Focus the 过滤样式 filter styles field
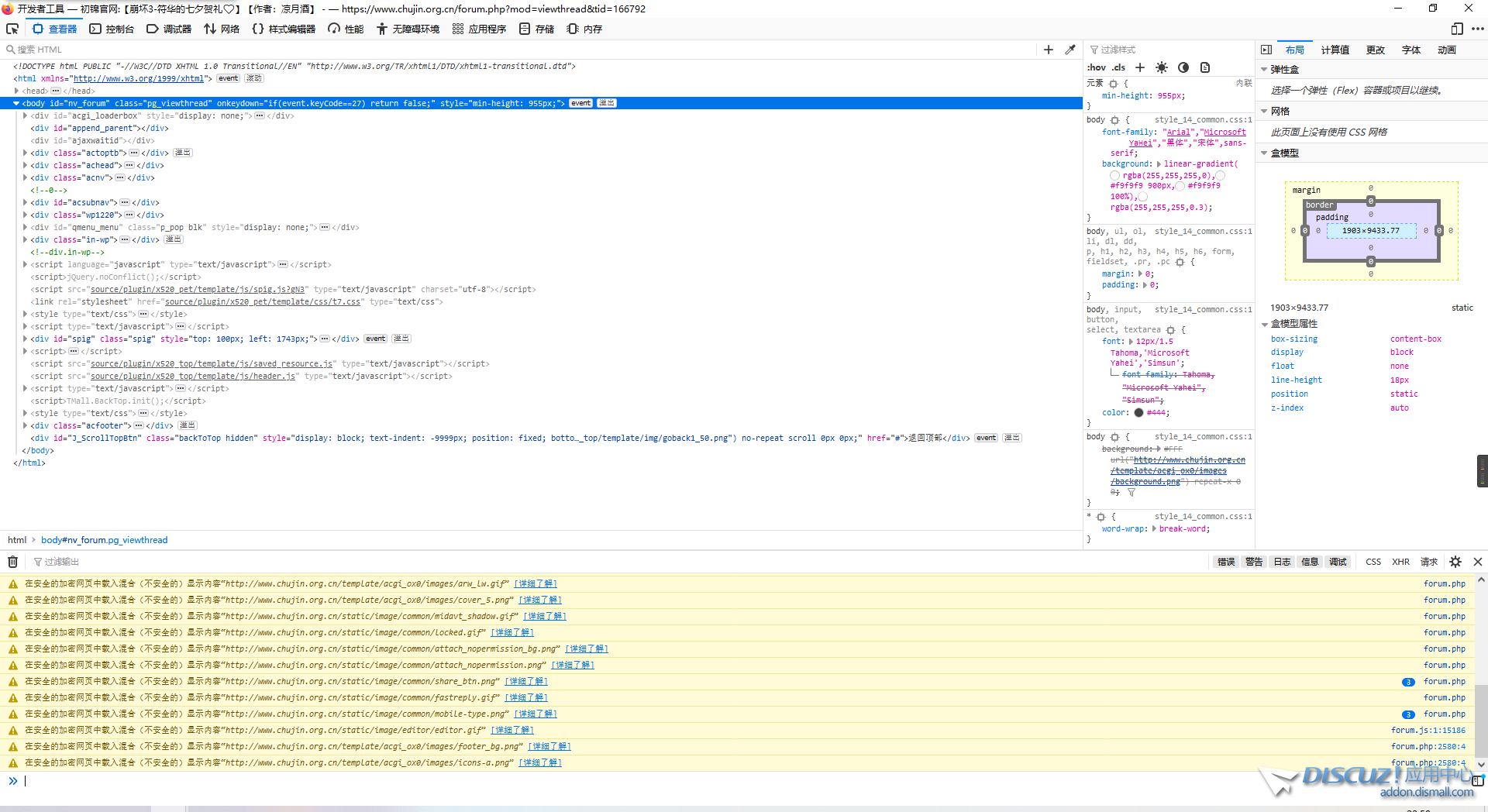 point(1171,50)
